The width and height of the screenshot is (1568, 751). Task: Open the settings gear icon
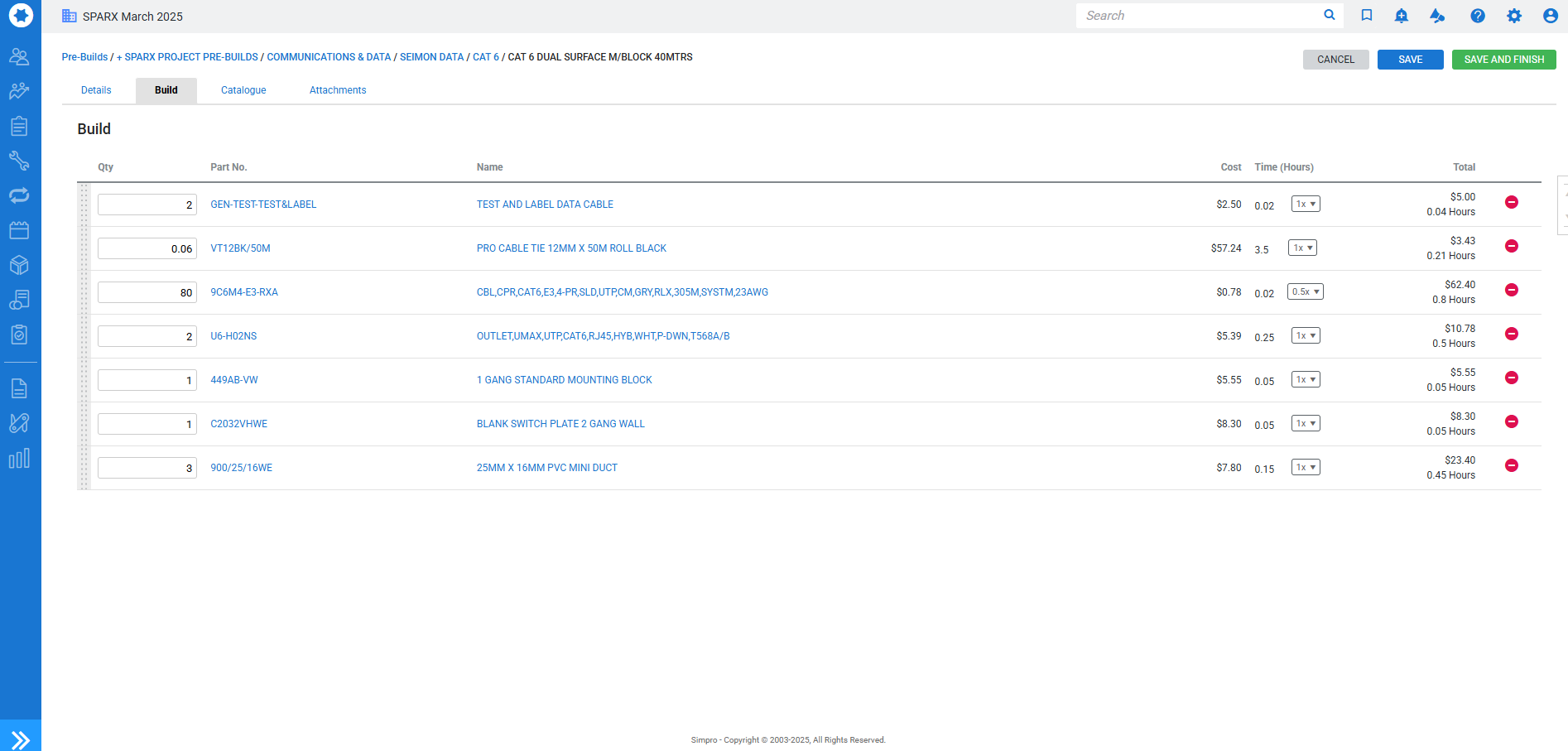click(x=1513, y=16)
